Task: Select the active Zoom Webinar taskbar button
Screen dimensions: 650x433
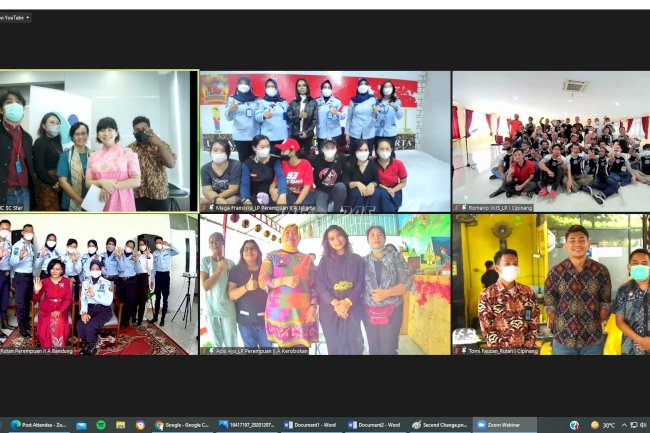Action: [x=504, y=425]
